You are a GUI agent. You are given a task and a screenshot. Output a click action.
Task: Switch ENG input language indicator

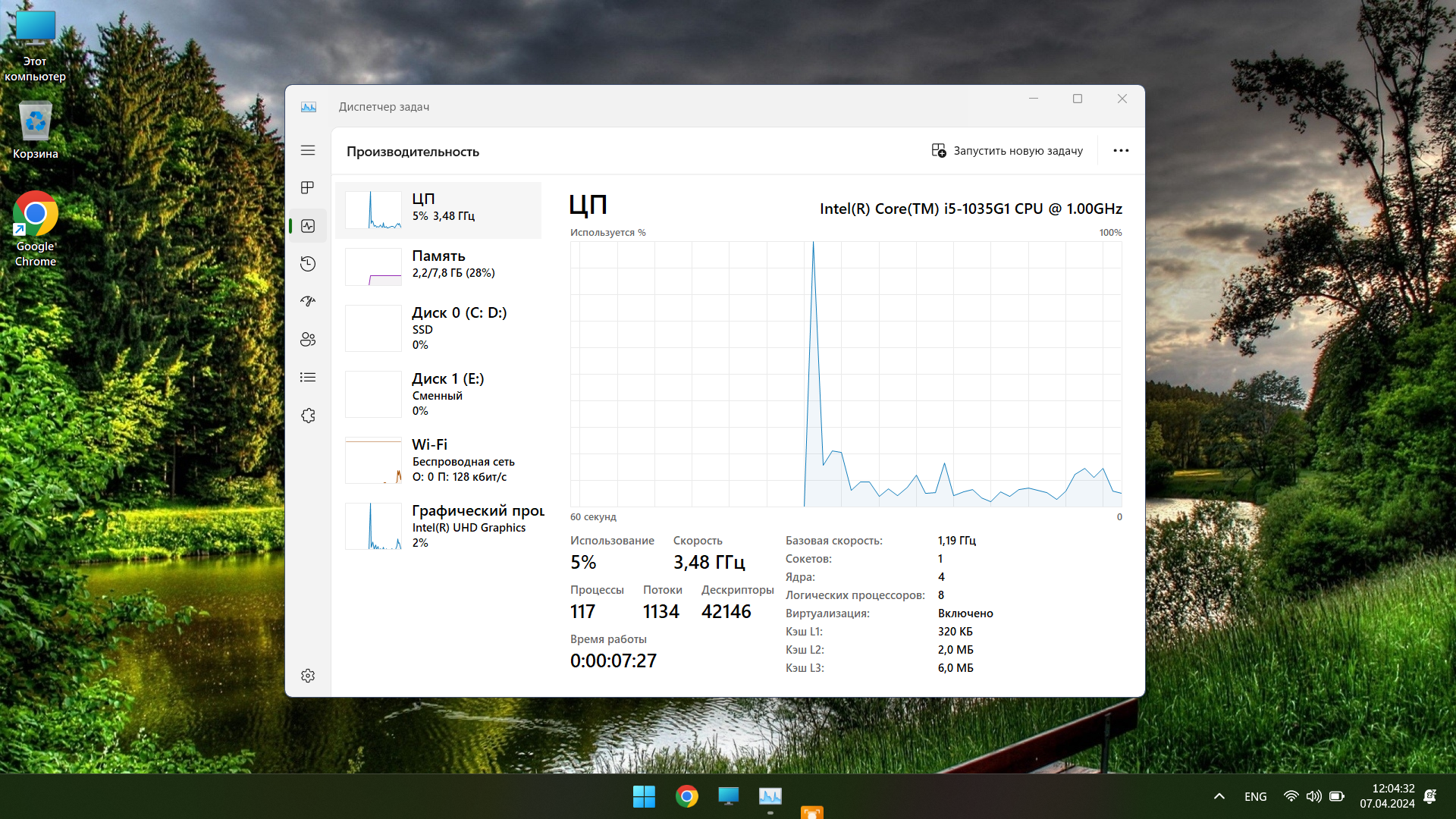click(1255, 796)
